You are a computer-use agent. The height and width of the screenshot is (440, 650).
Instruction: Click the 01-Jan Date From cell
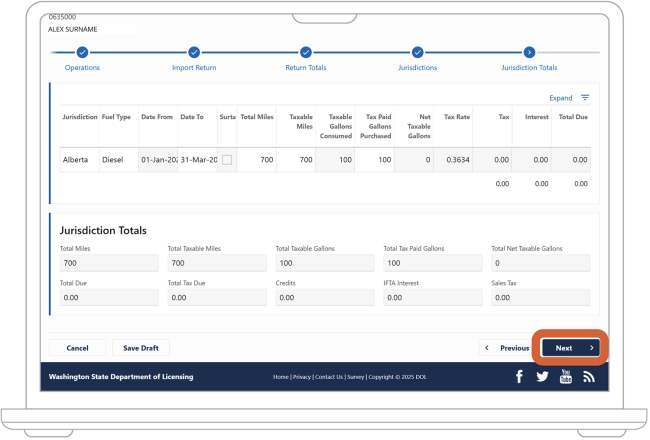(x=158, y=160)
